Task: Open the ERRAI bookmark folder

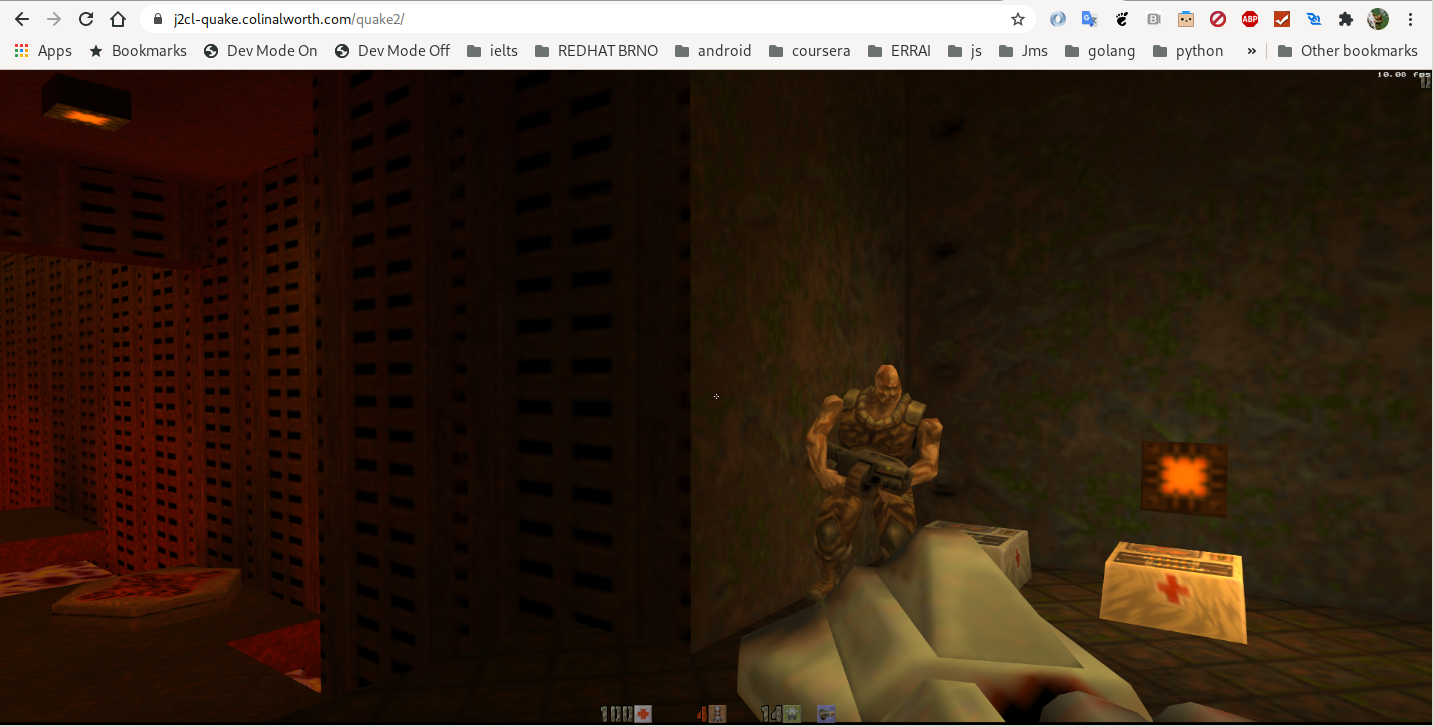Action: click(x=899, y=51)
